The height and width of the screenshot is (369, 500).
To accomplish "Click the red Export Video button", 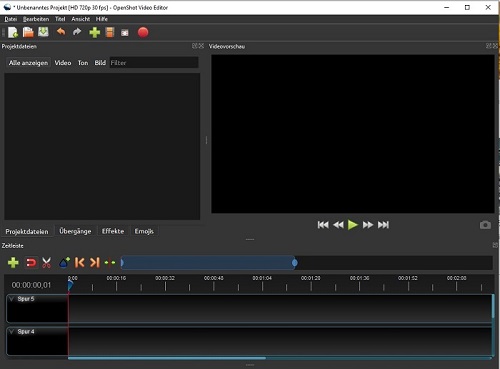I will pyautogui.click(x=143, y=32).
